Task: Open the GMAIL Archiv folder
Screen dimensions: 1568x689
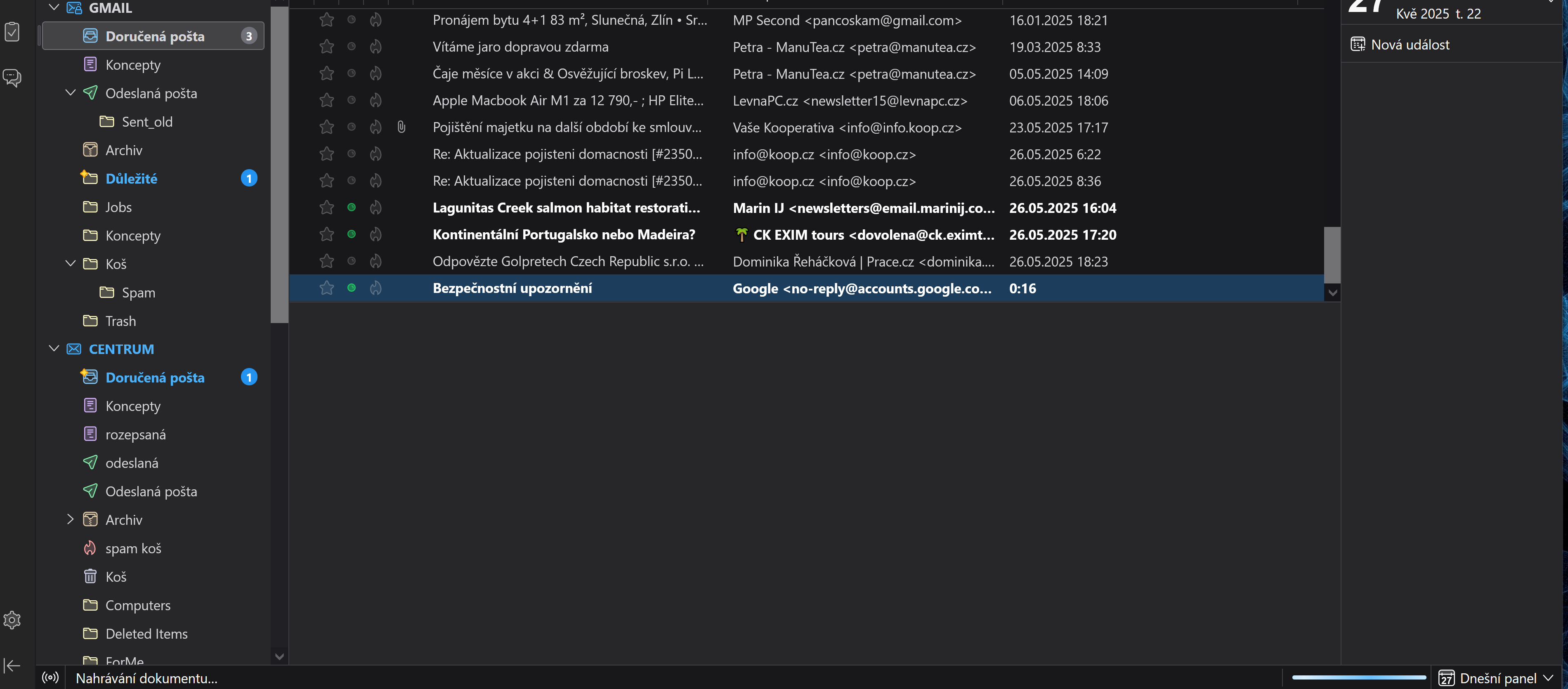Action: 153,150
